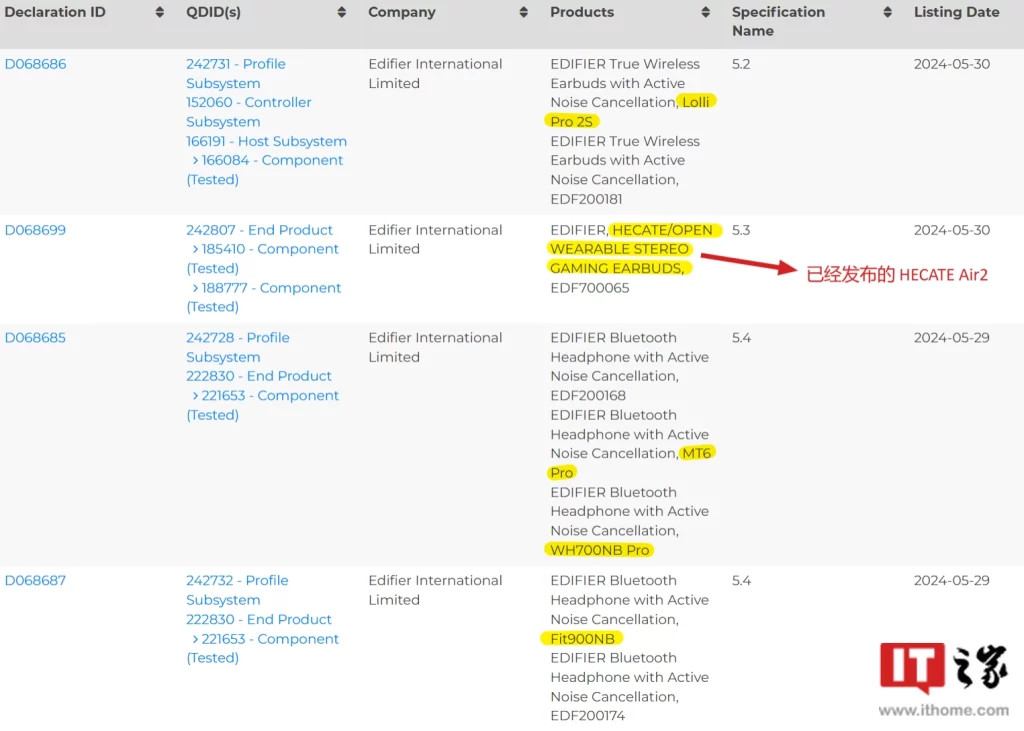Select specification value 5.2
1024x731 pixels.
741,64
